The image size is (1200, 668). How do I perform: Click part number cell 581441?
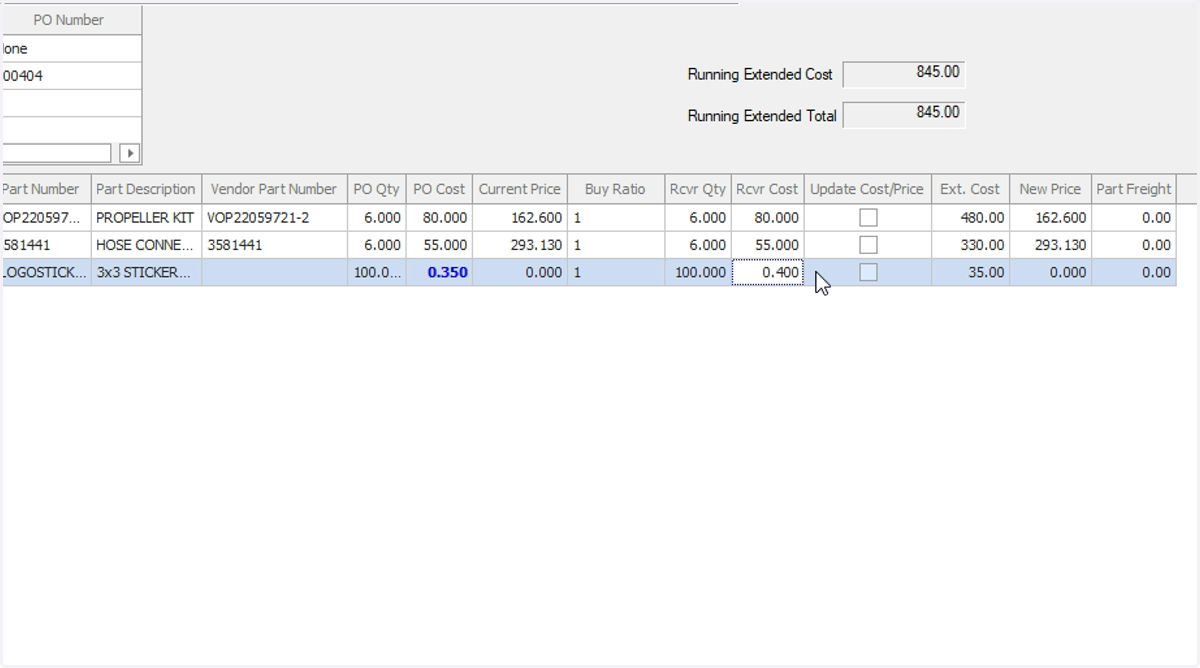click(x=45, y=245)
